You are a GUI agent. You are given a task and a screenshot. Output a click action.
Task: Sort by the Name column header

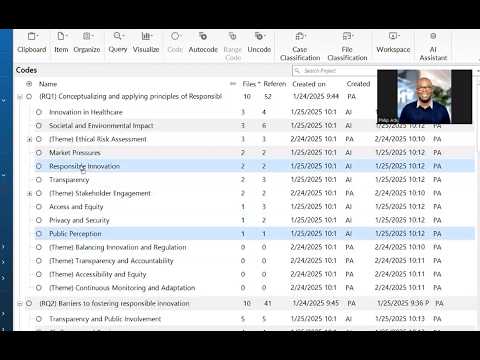pyautogui.click(x=48, y=84)
